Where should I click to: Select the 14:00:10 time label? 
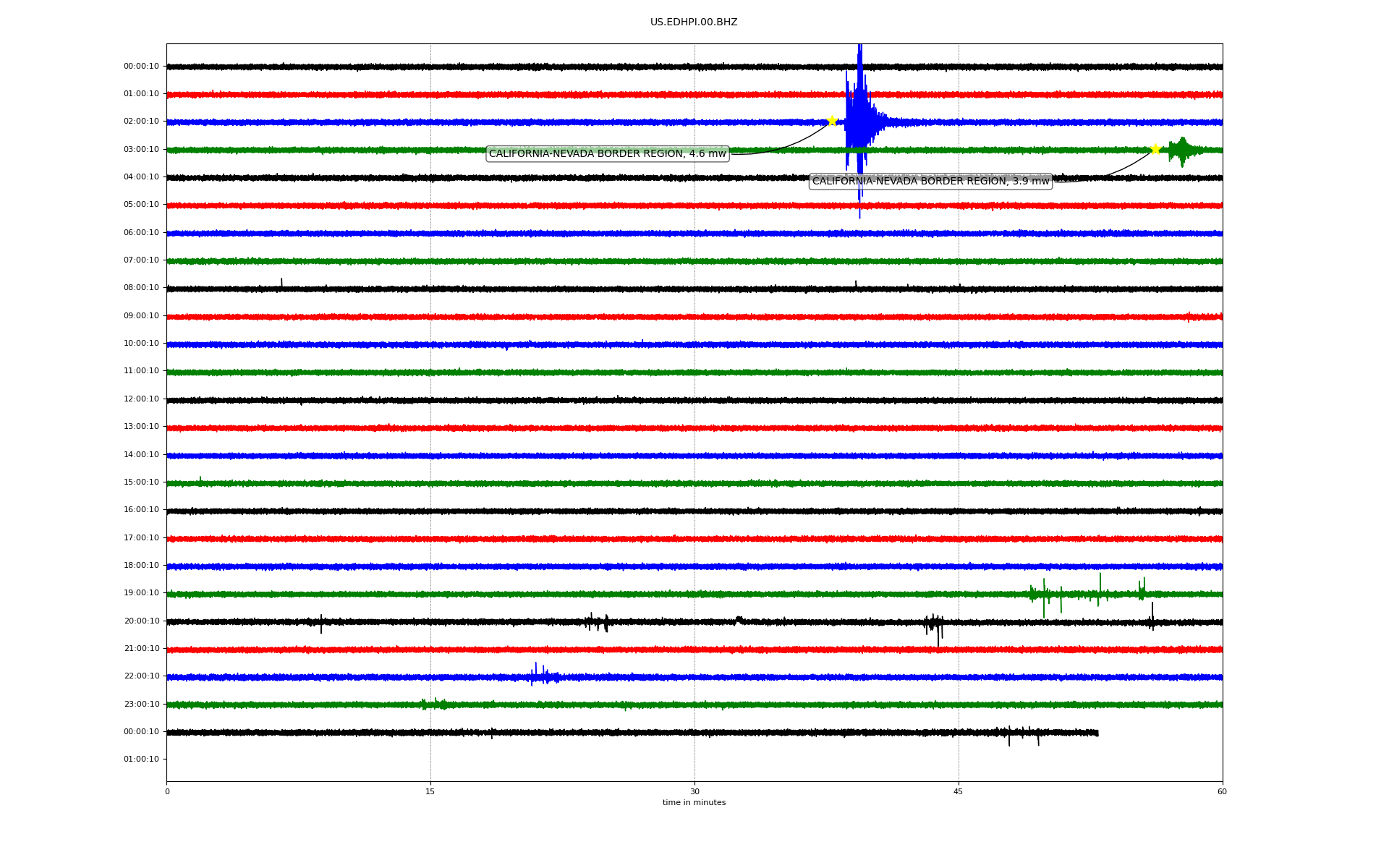click(x=141, y=455)
